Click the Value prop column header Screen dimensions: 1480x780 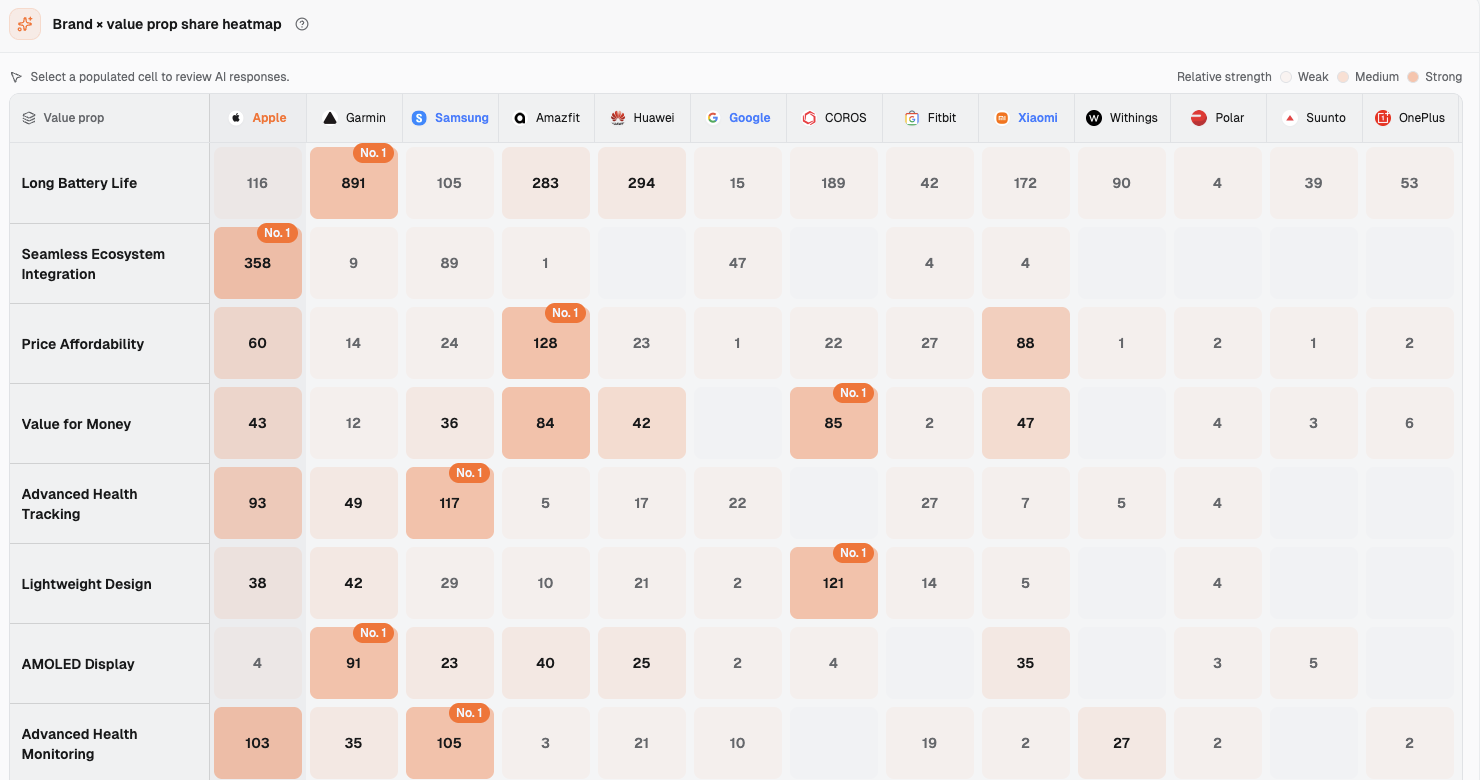click(109, 118)
